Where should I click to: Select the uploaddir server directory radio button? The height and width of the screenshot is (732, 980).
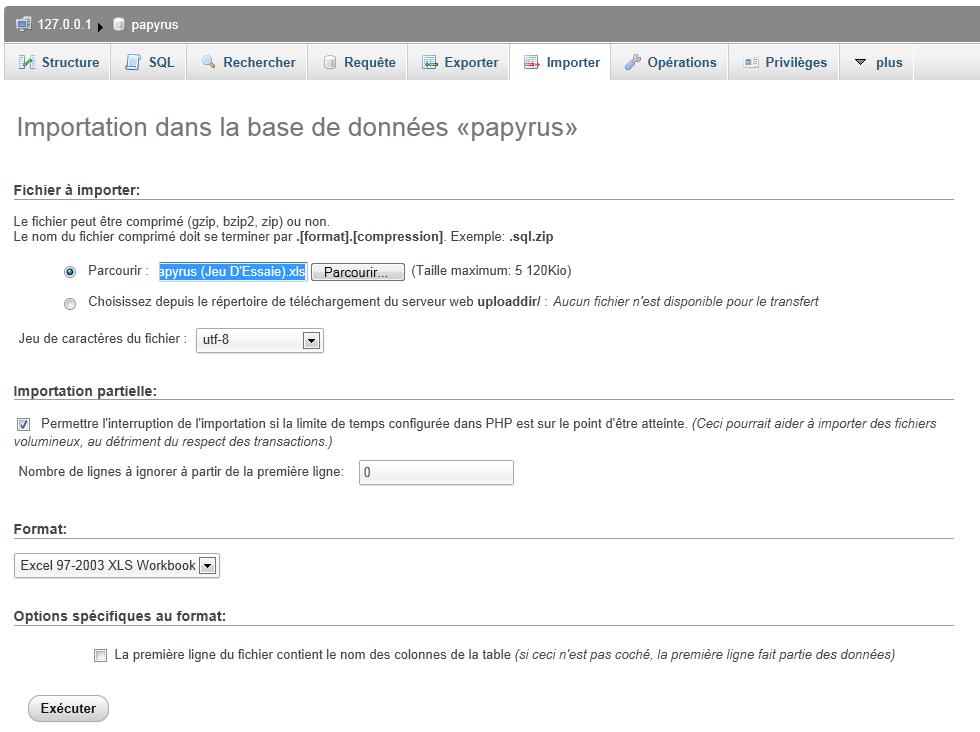(x=70, y=303)
